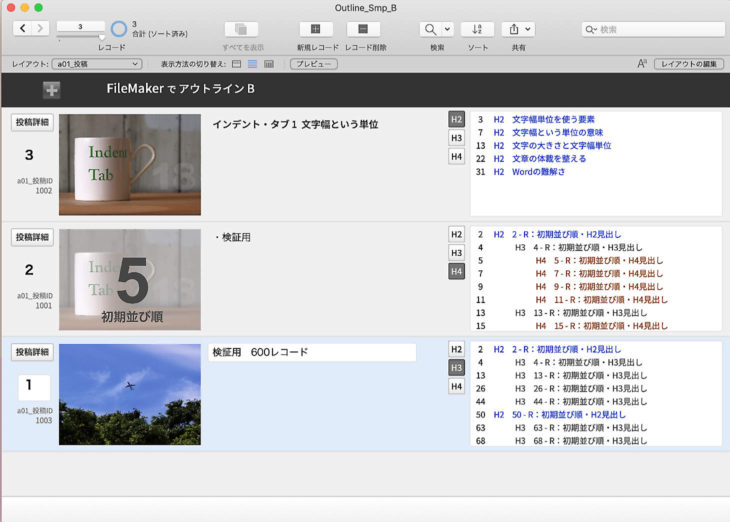Click the record number field
This screenshot has width=730, height=522.
tap(80, 27)
